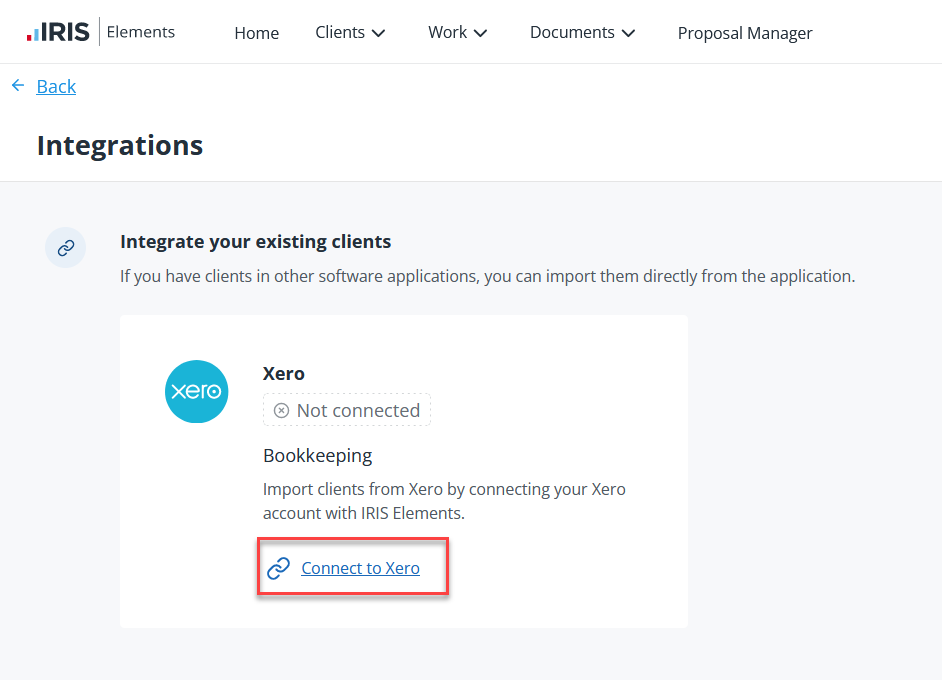Click the Bookkeeping label in the Xero card

coord(317,456)
